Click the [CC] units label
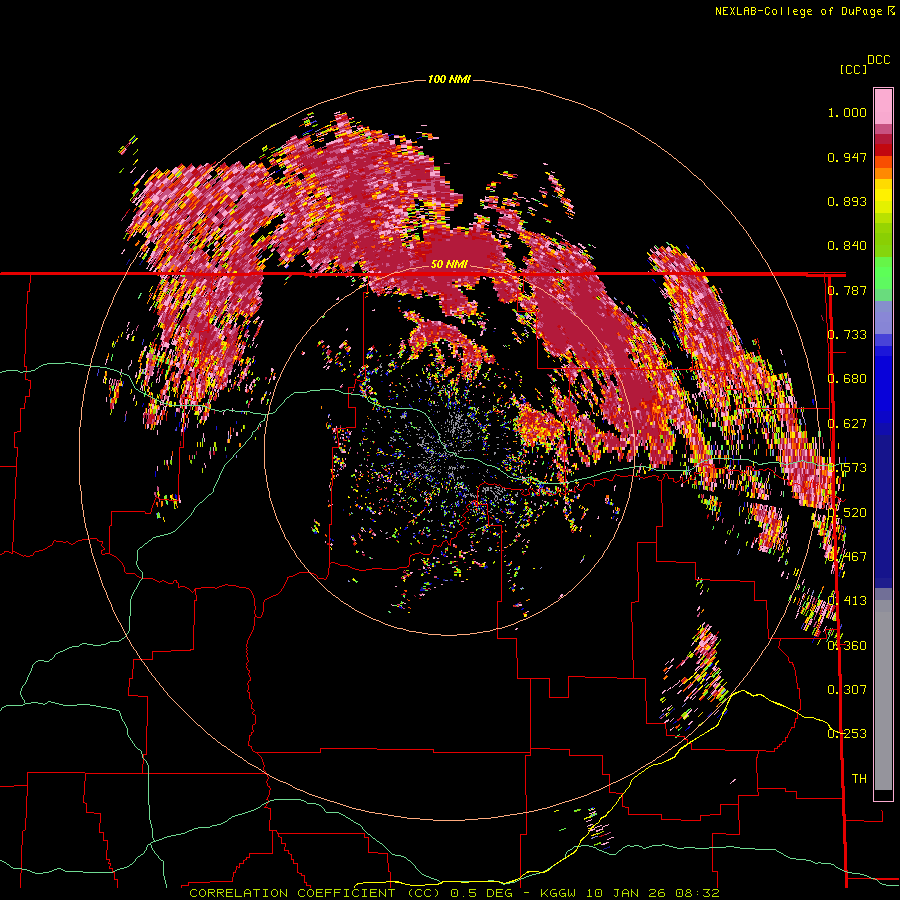 click(853, 69)
